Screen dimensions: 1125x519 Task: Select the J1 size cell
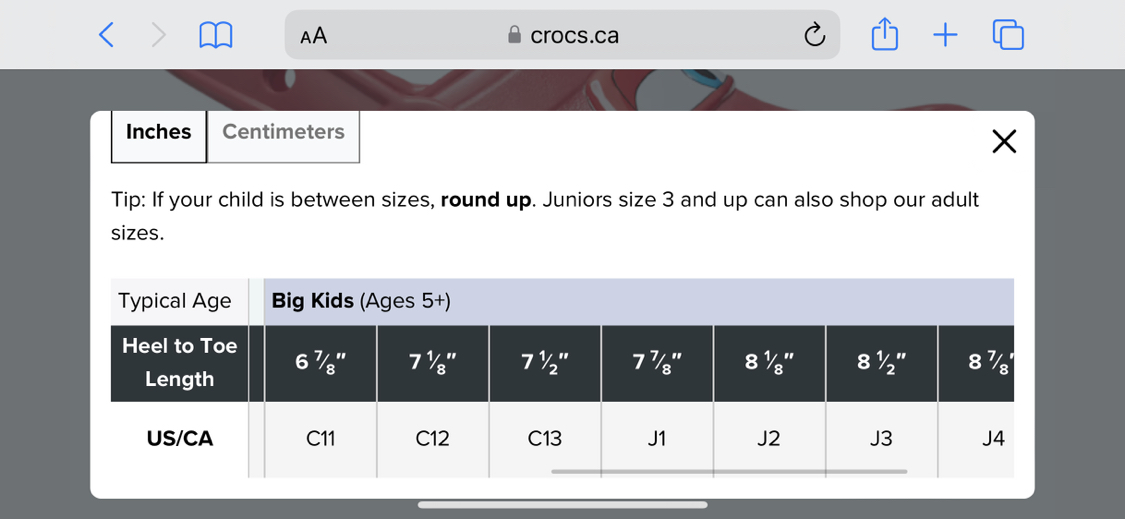(x=656, y=438)
